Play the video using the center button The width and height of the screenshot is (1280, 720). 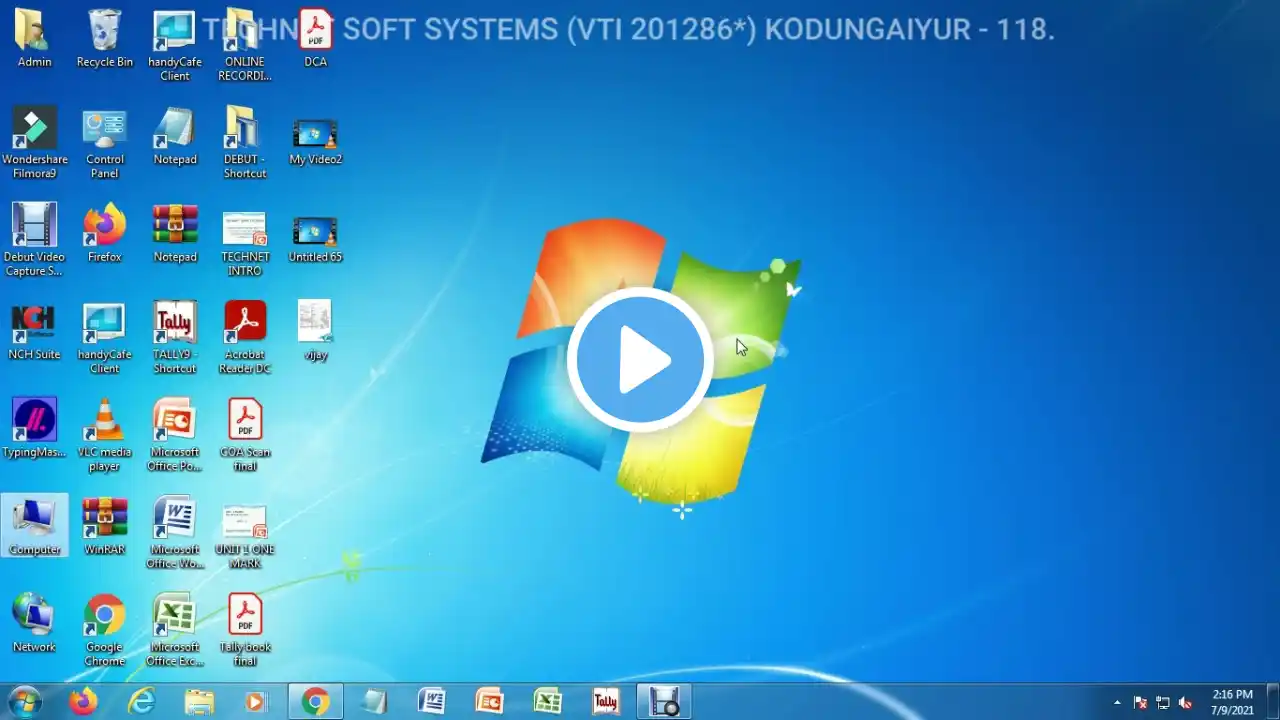pyautogui.click(x=640, y=360)
